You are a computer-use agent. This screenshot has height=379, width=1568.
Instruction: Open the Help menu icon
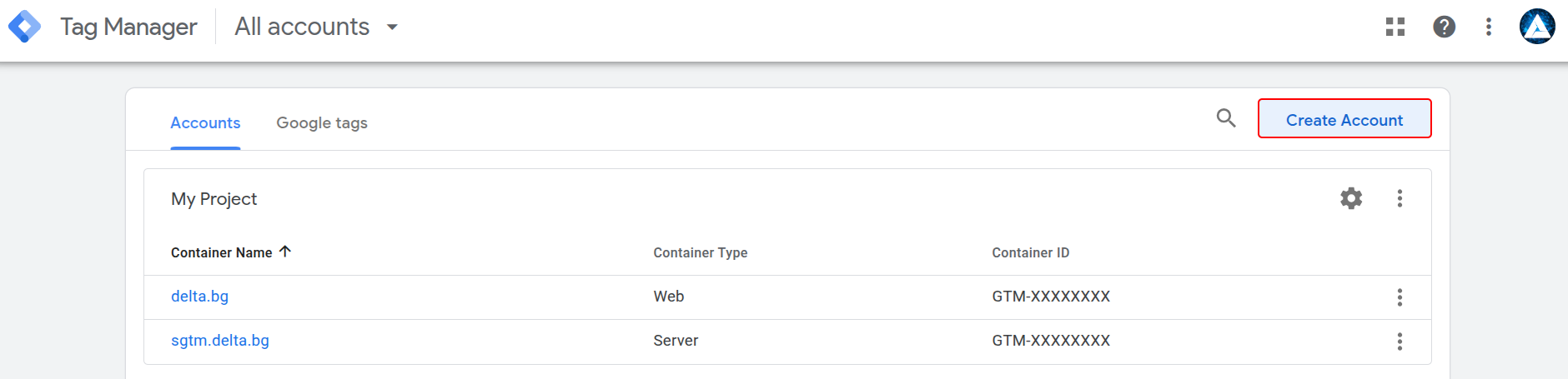1444,27
